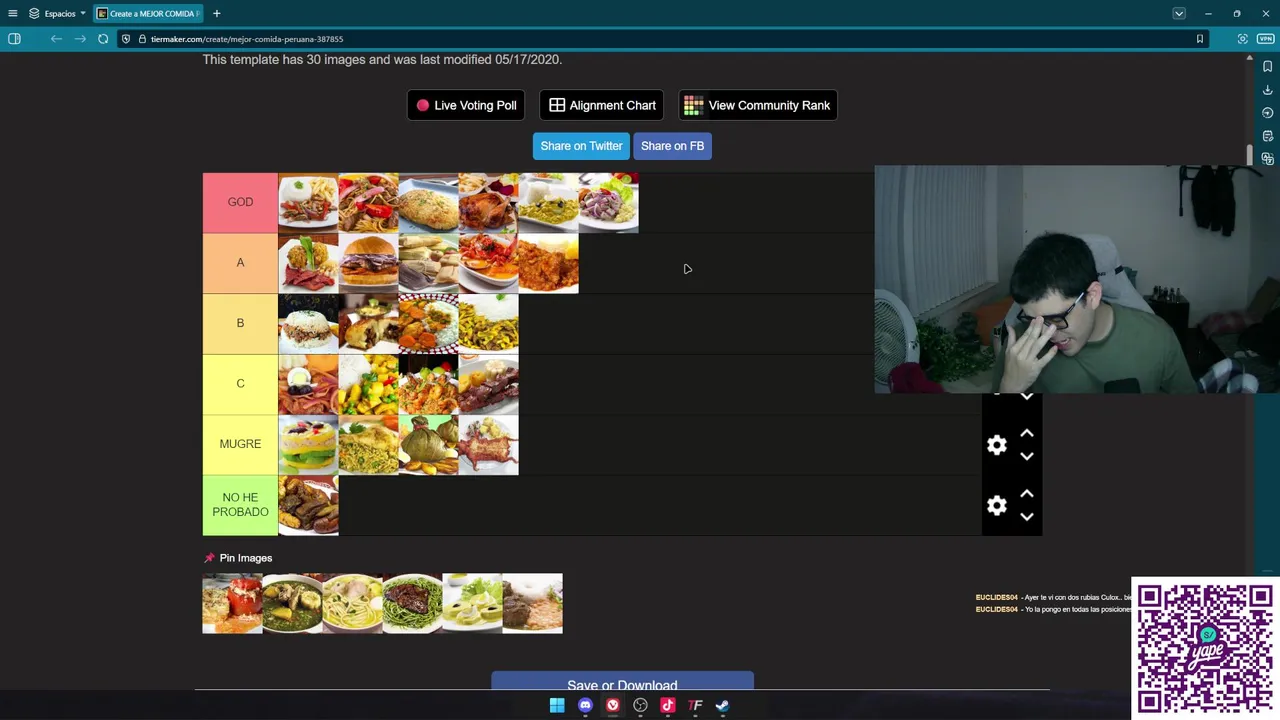1280x720 pixels.
Task: Select the yellow-orange B tier label
Action: (240, 323)
